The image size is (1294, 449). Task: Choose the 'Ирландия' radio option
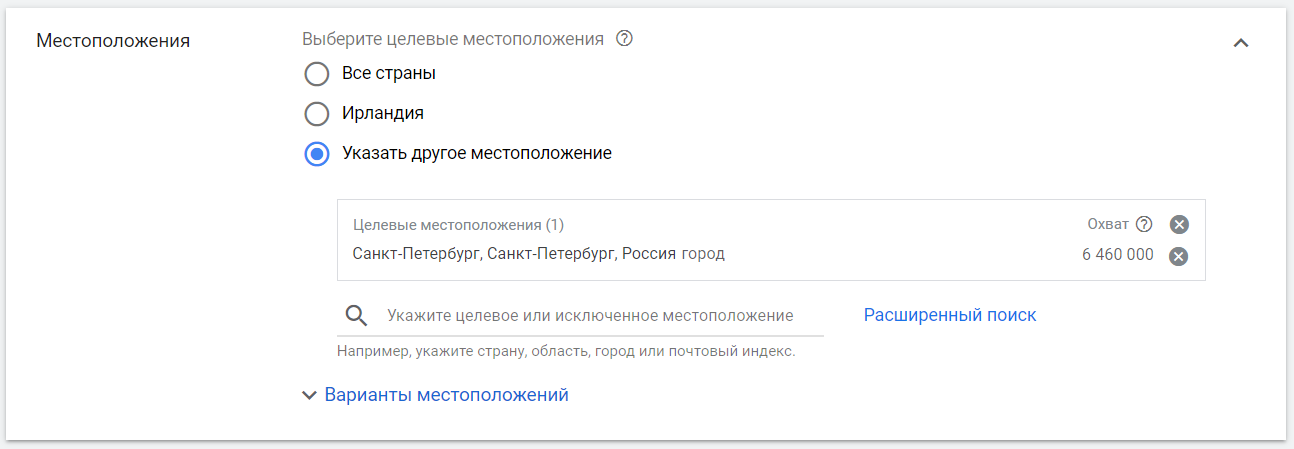click(x=317, y=114)
